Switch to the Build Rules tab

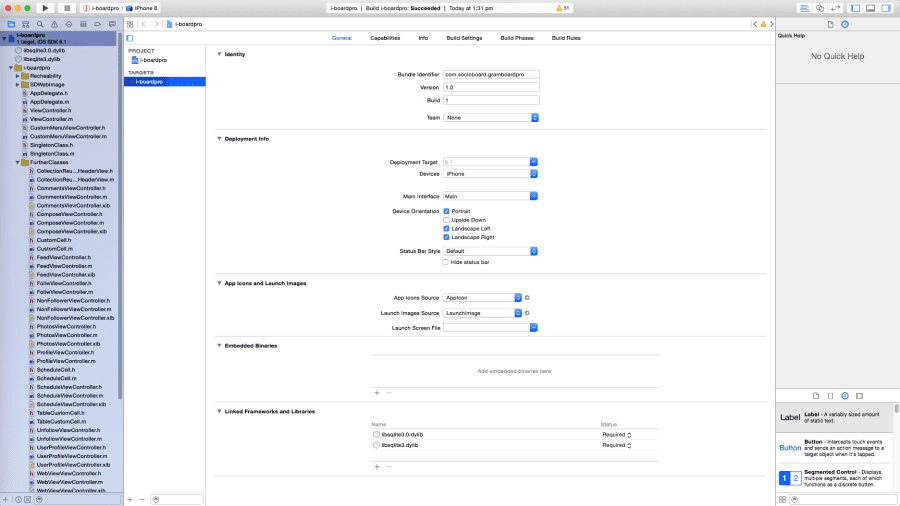[x=566, y=38]
